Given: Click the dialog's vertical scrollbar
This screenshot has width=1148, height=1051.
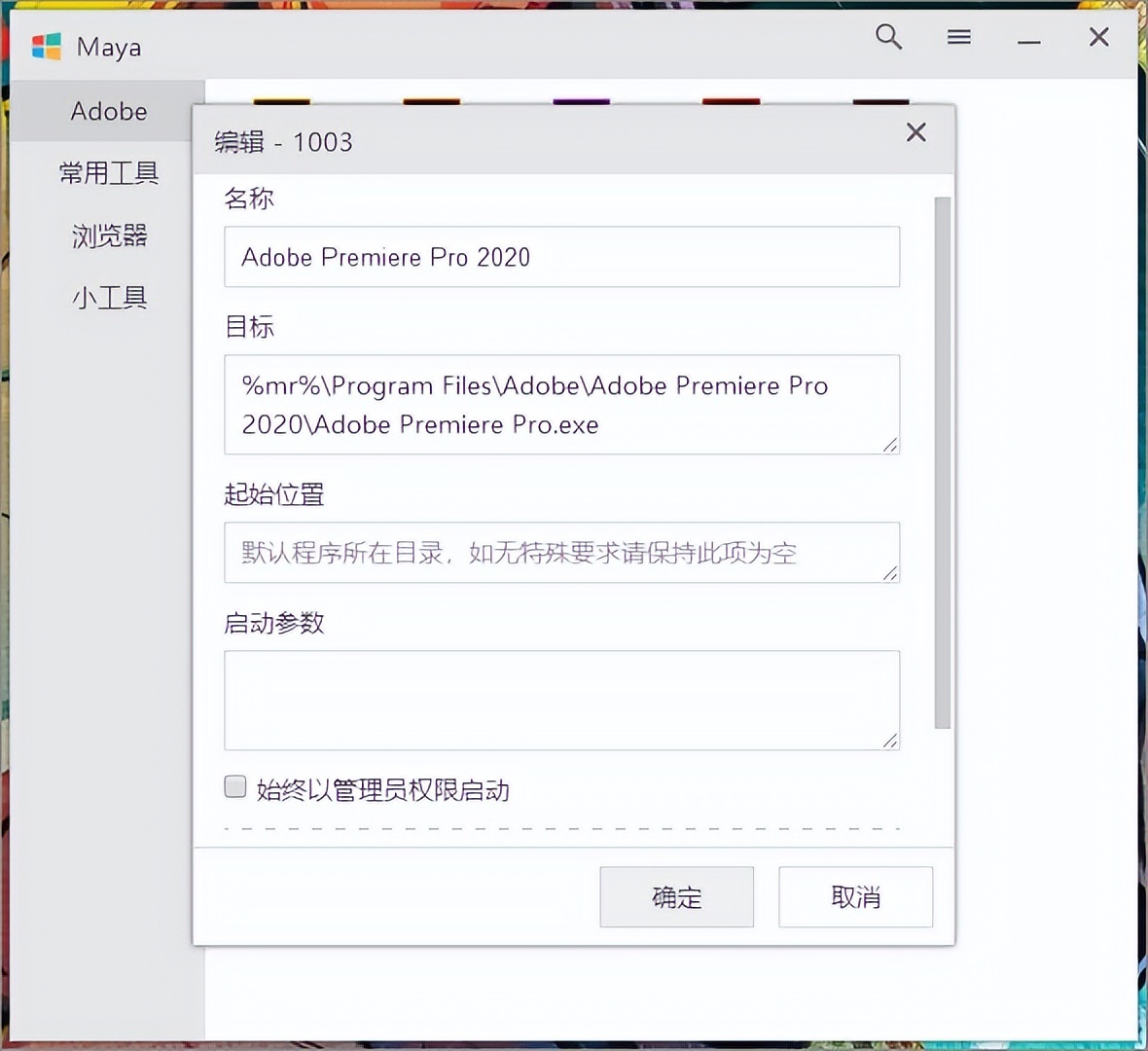Looking at the screenshot, I should click(x=943, y=463).
